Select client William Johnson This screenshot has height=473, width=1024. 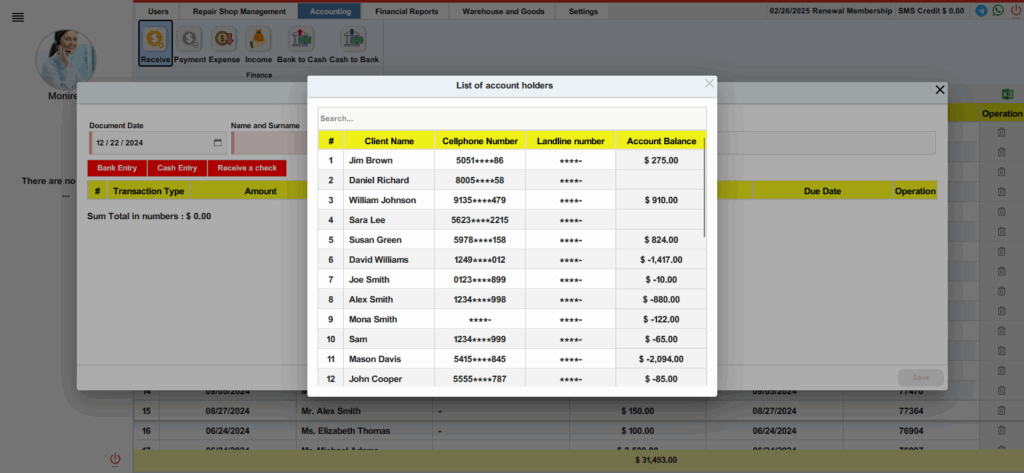pyautogui.click(x=382, y=200)
